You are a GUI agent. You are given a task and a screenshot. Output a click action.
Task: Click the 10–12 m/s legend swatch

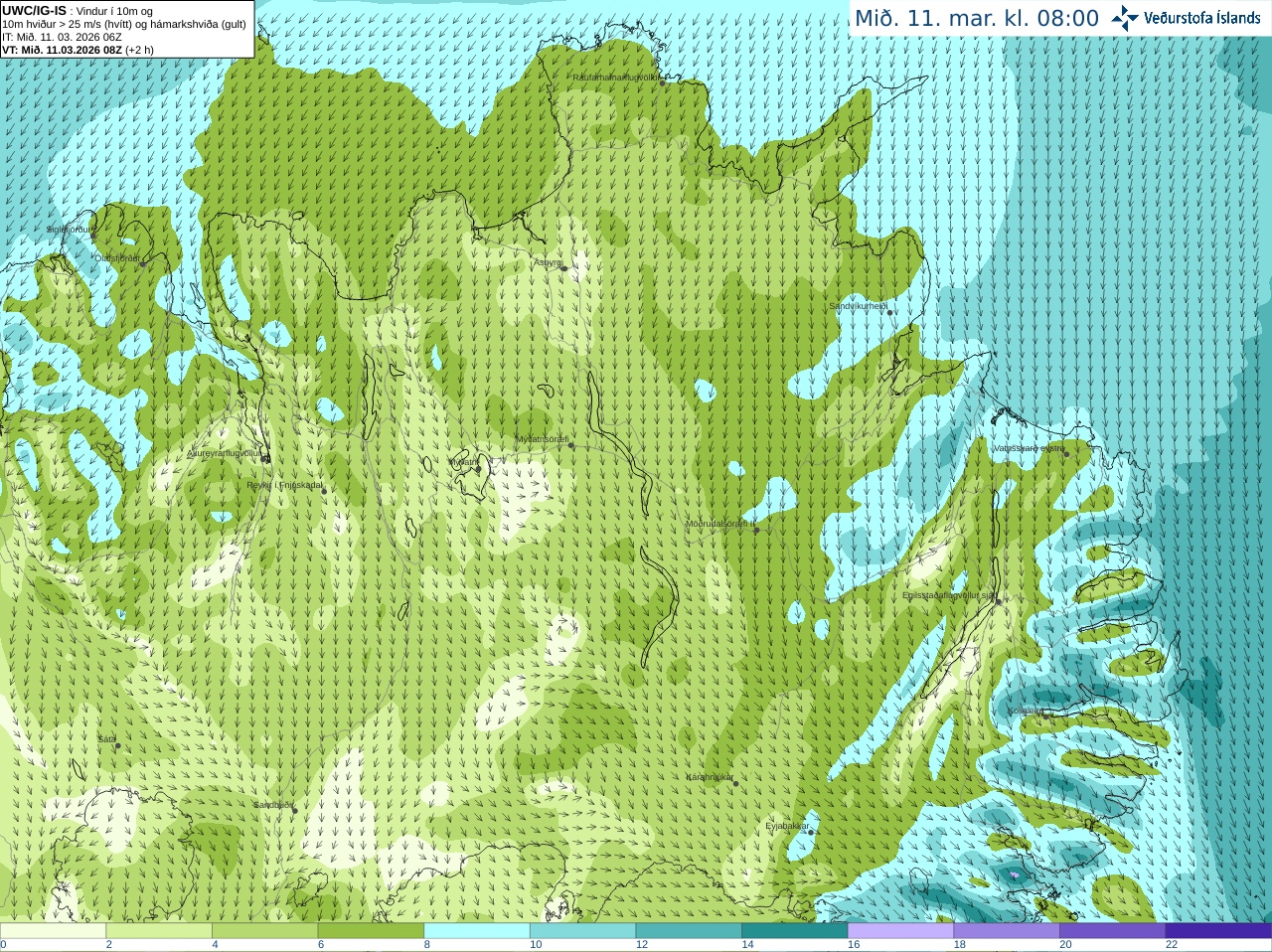[x=582, y=931]
